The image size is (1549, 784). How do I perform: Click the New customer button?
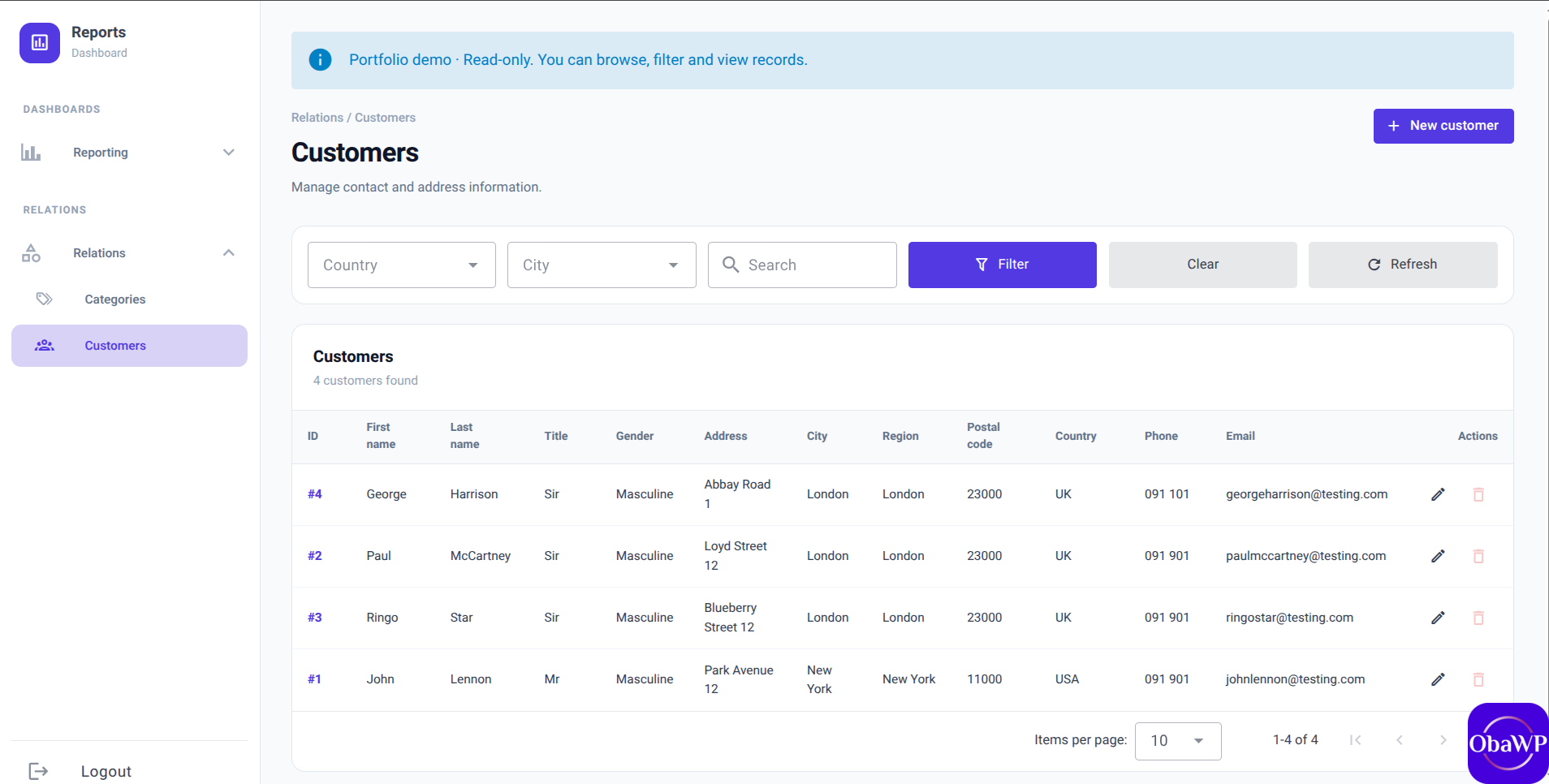coord(1443,126)
